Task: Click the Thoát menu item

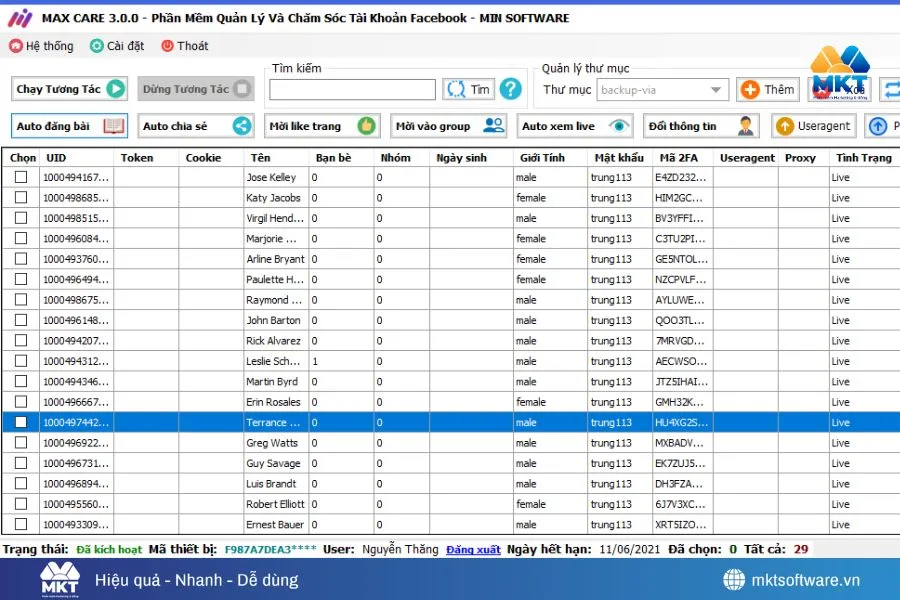Action: point(185,45)
